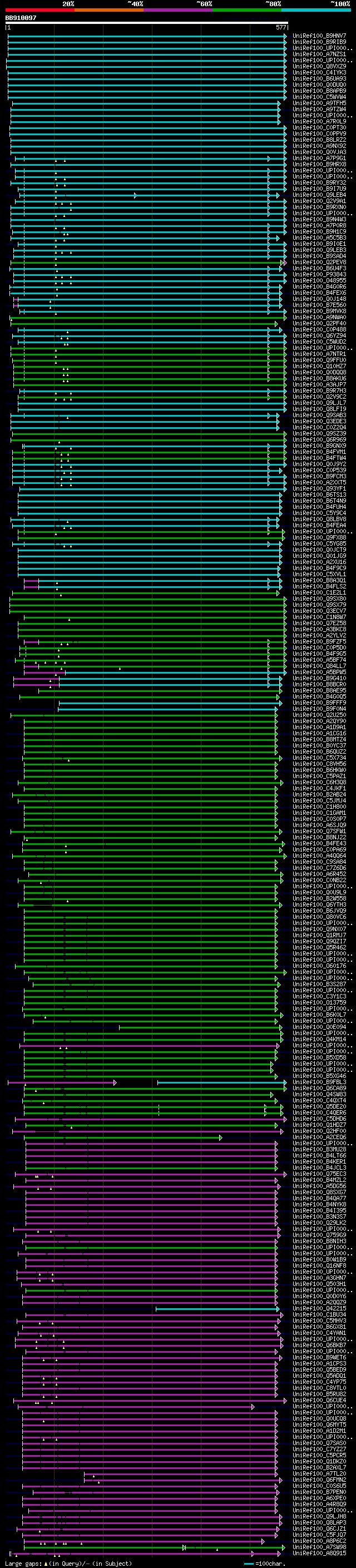Select the UniRef100_Q9LEB4 label

(319, 195)
